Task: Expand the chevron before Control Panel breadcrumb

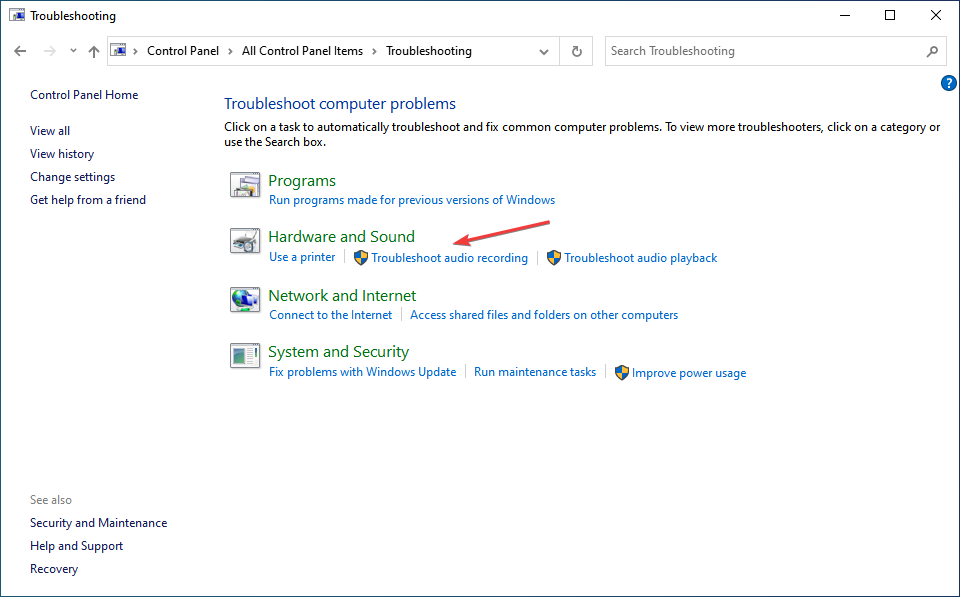Action: tap(135, 51)
